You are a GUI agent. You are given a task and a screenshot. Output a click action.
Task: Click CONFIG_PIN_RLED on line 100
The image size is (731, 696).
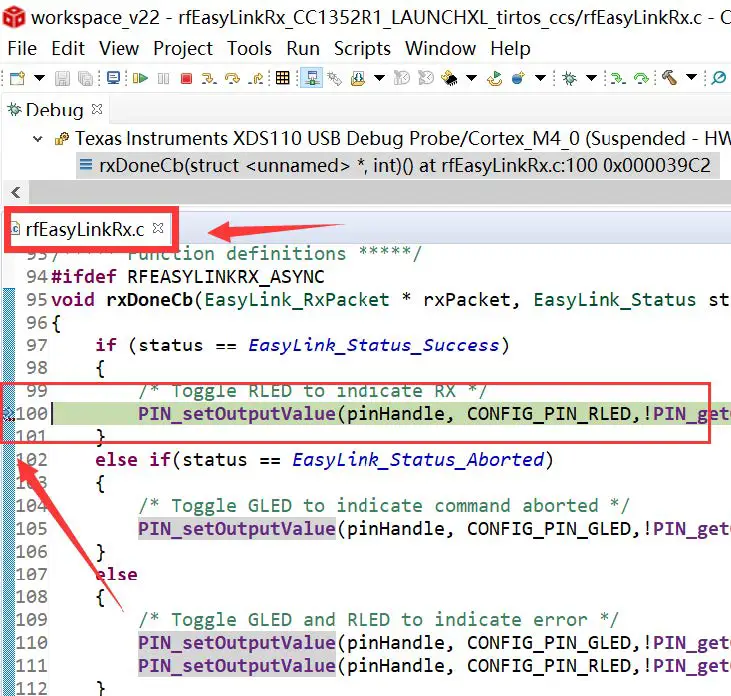[548, 414]
